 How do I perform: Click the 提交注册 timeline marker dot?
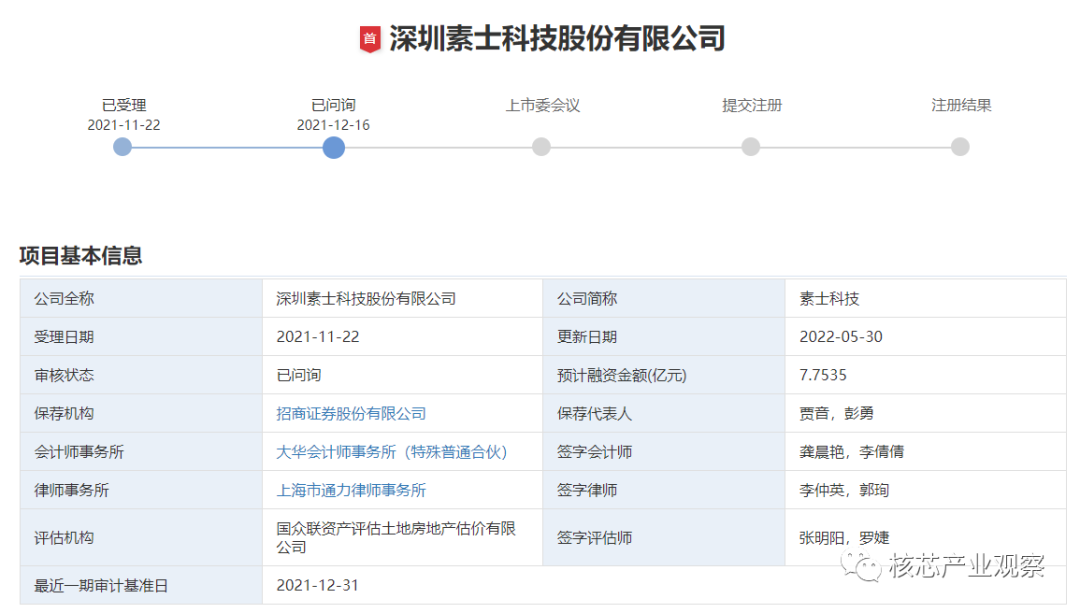751,147
